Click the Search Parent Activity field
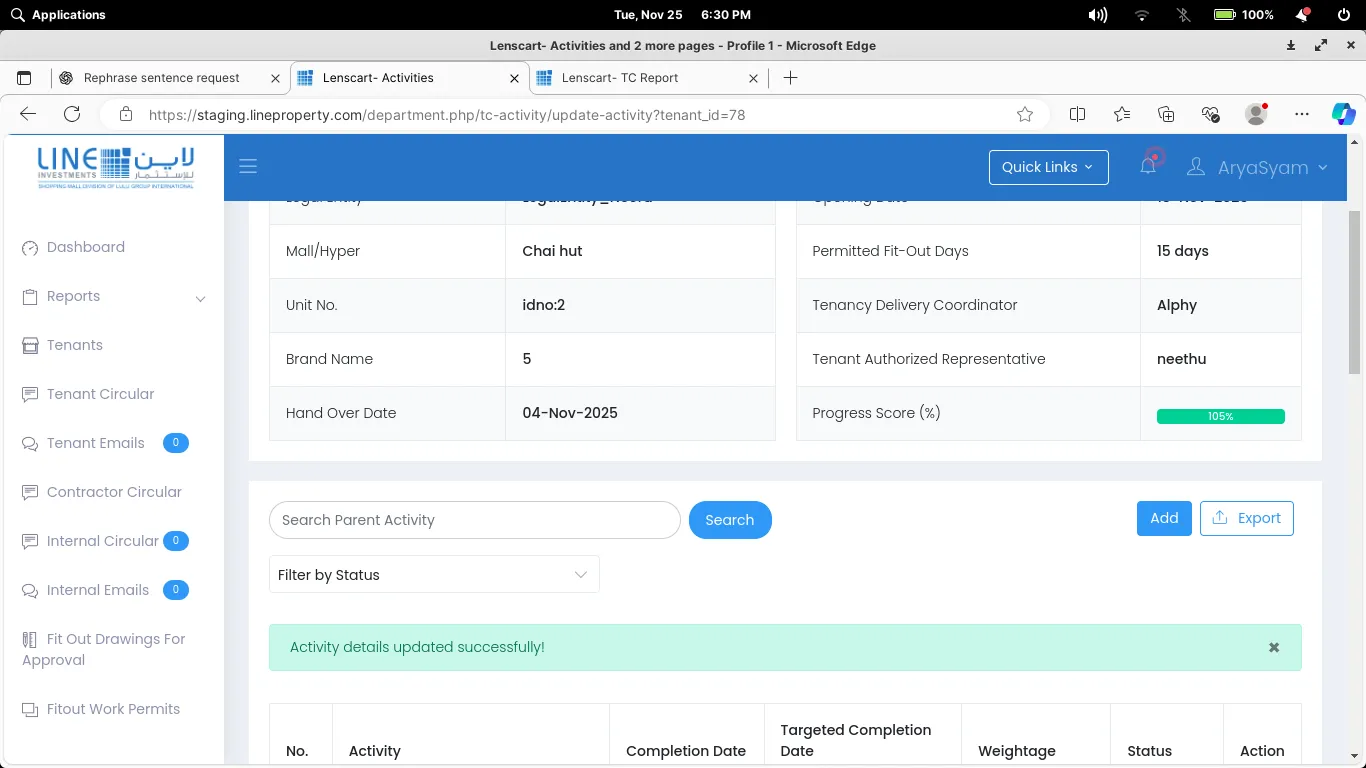 (x=474, y=520)
